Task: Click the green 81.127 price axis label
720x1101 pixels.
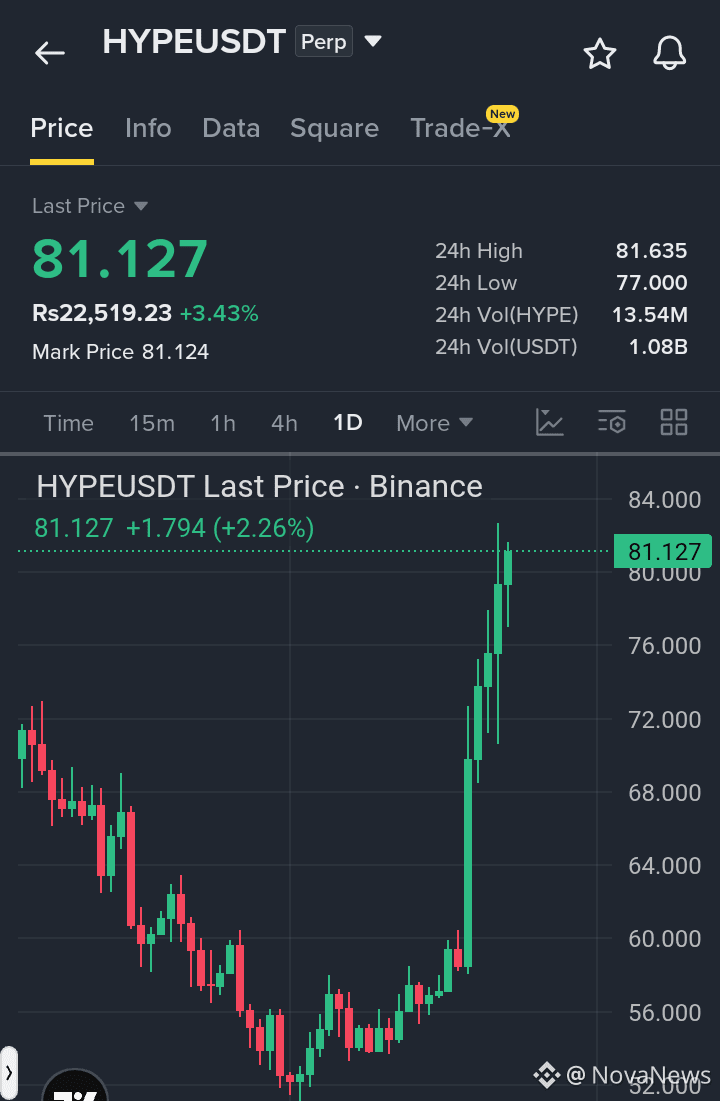Action: (662, 551)
